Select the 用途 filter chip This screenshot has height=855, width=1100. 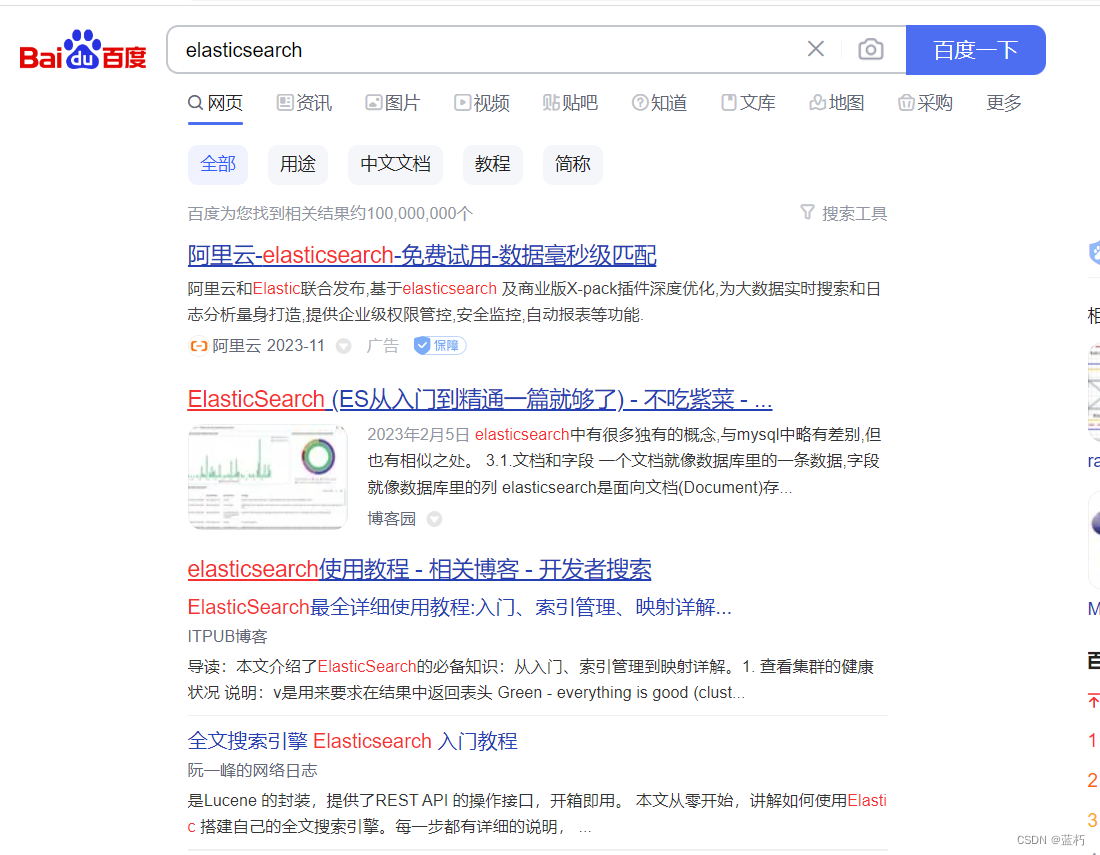(298, 164)
